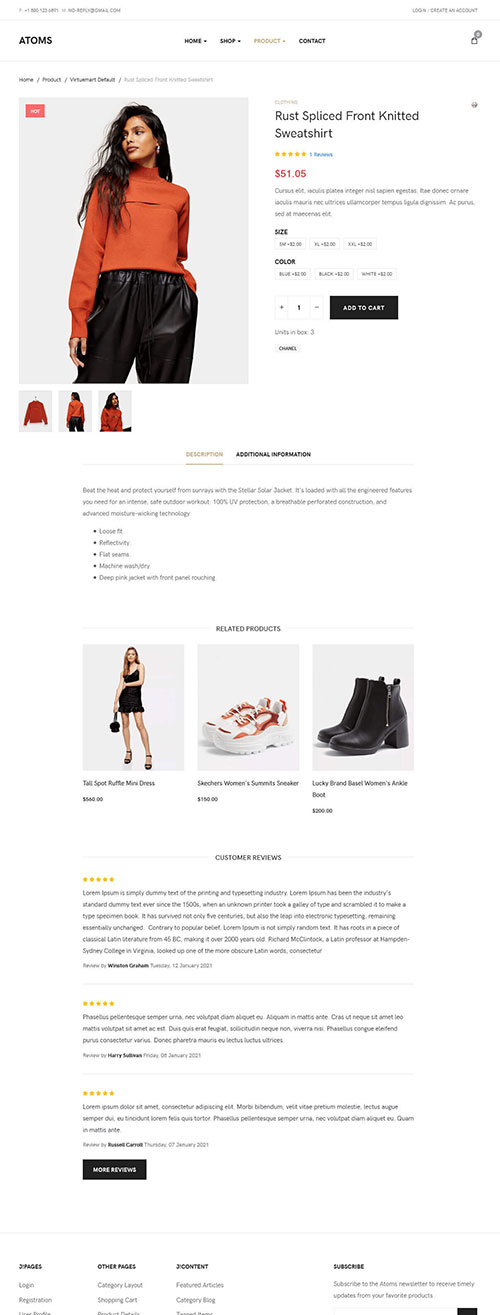Choose the WHITE +$2.00 color option

point(377,274)
